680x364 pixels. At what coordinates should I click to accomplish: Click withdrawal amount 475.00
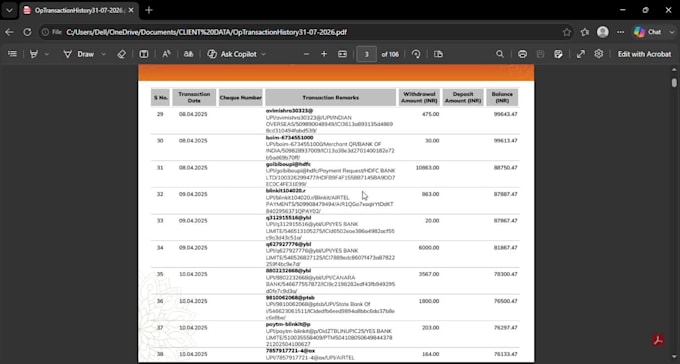pos(430,114)
